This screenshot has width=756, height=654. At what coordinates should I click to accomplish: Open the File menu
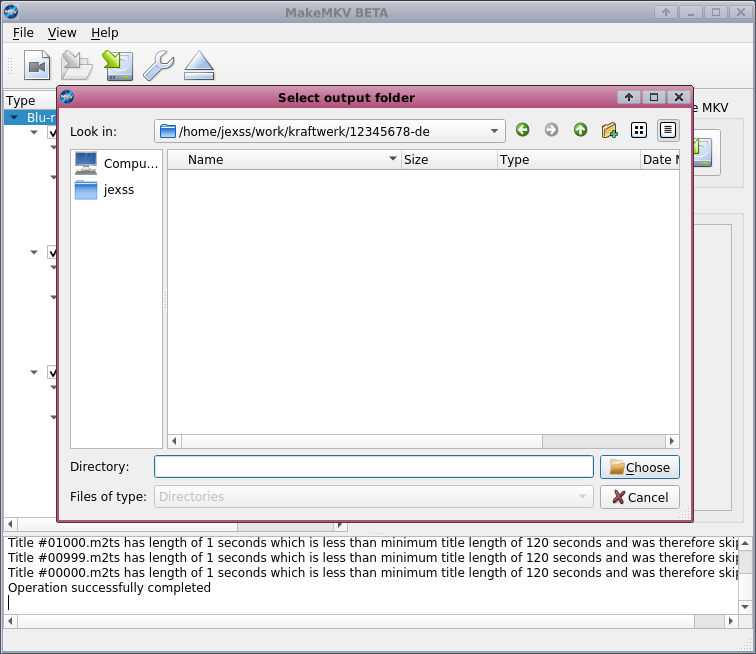[x=23, y=33]
